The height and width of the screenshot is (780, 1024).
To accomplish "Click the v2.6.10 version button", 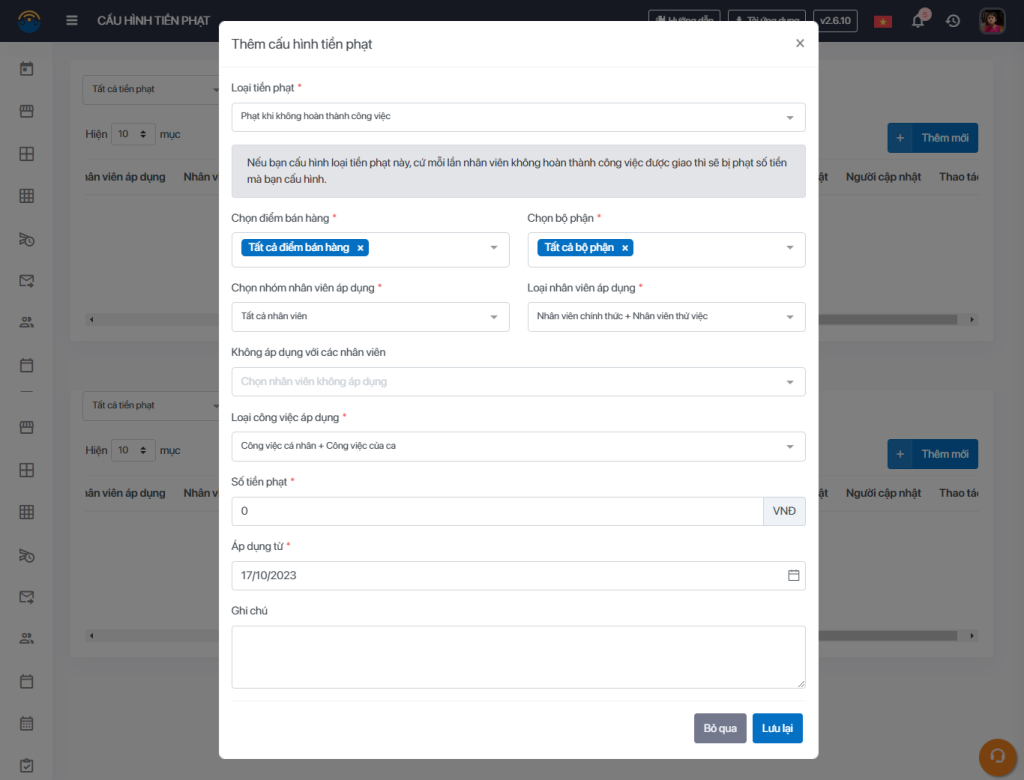I will 835,21.
